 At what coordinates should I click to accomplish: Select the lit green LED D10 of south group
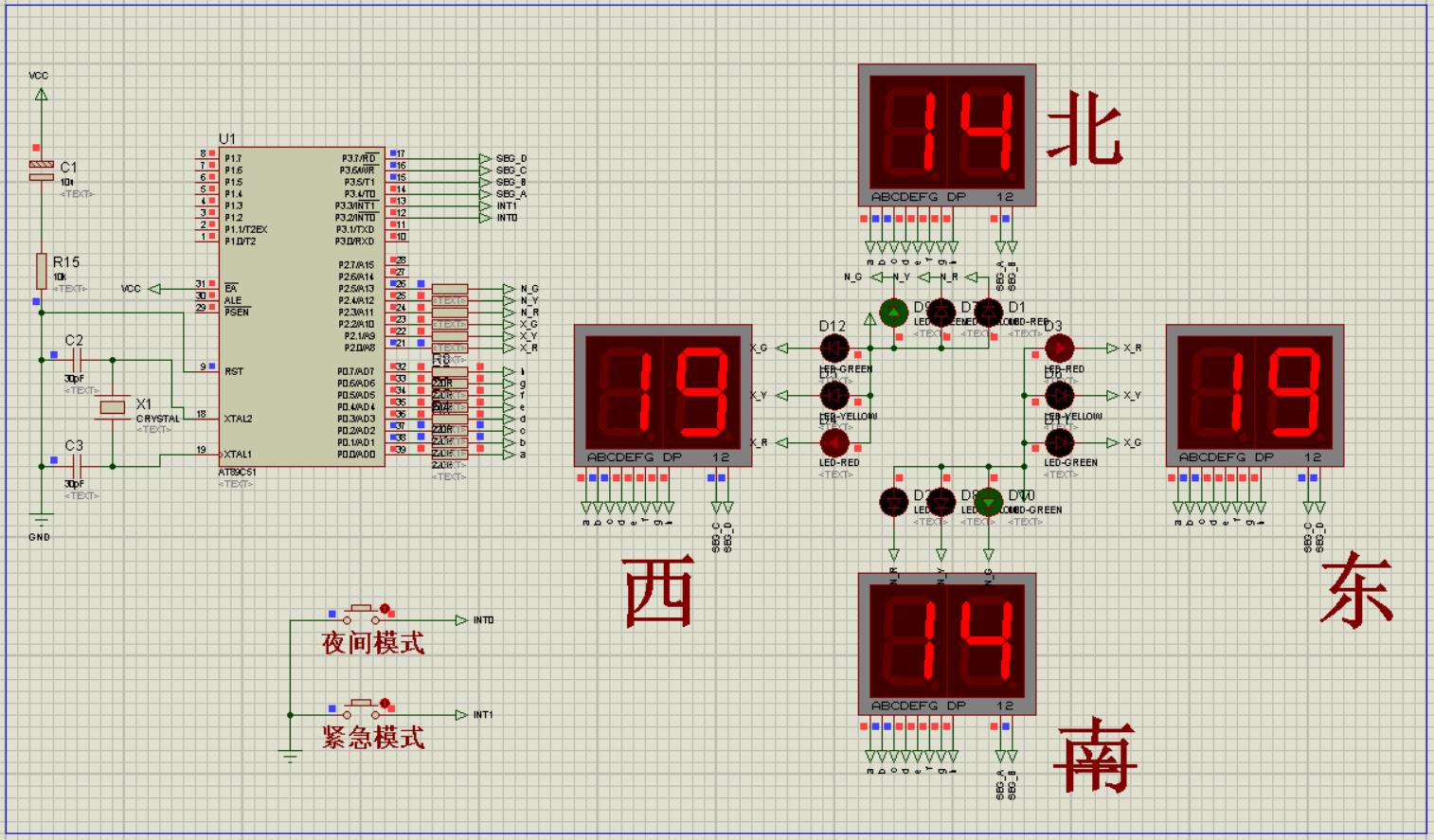click(989, 502)
